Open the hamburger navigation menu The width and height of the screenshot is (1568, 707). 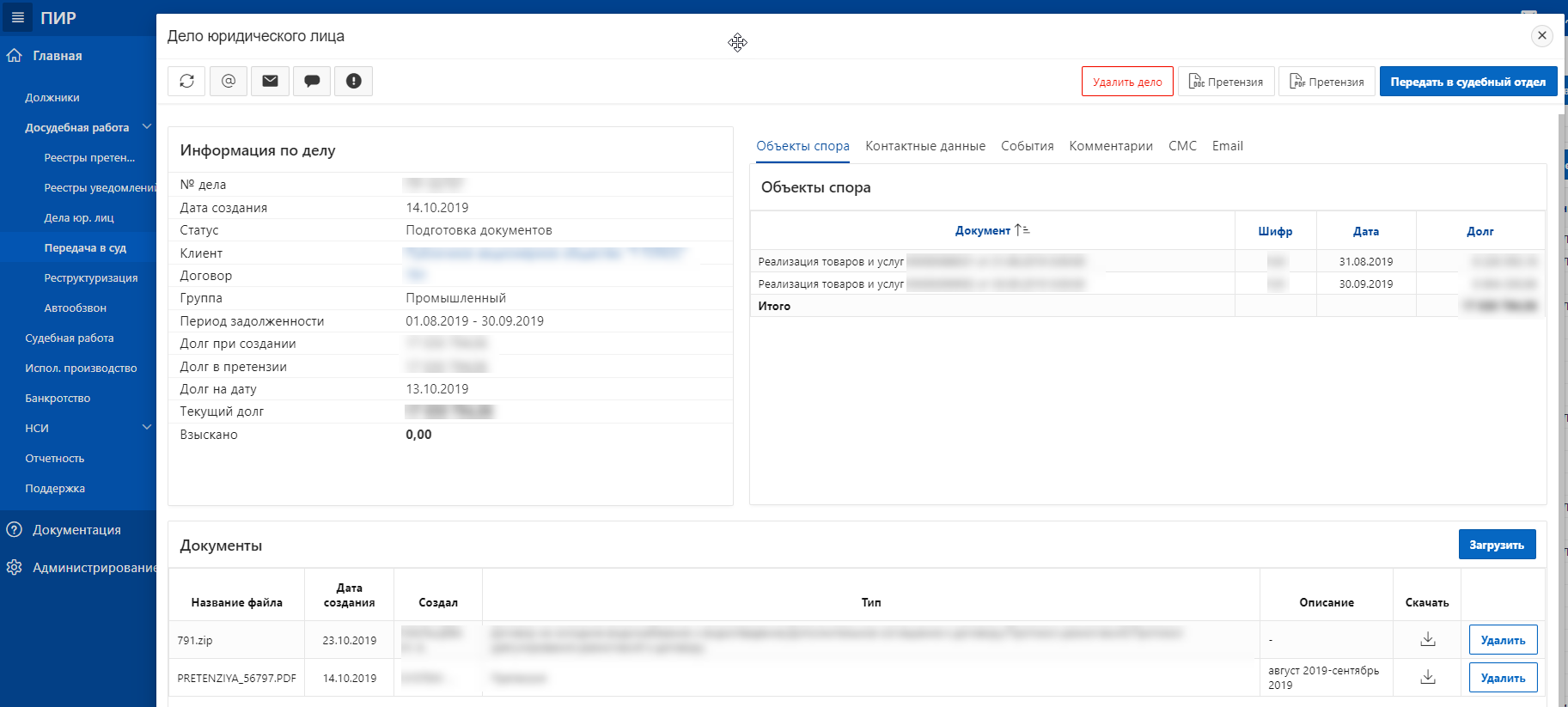[17, 17]
